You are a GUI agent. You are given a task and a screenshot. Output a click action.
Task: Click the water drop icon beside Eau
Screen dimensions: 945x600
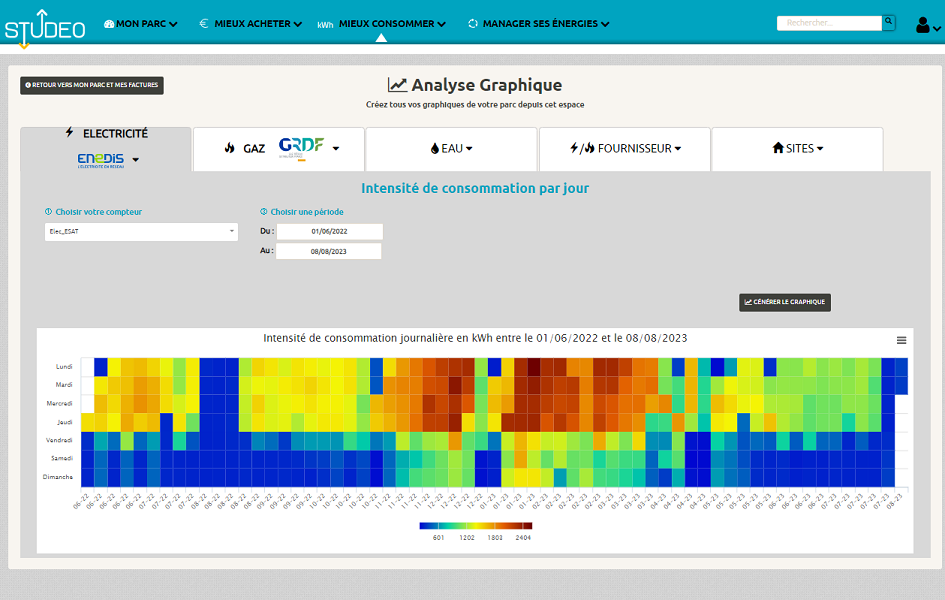pyautogui.click(x=435, y=149)
